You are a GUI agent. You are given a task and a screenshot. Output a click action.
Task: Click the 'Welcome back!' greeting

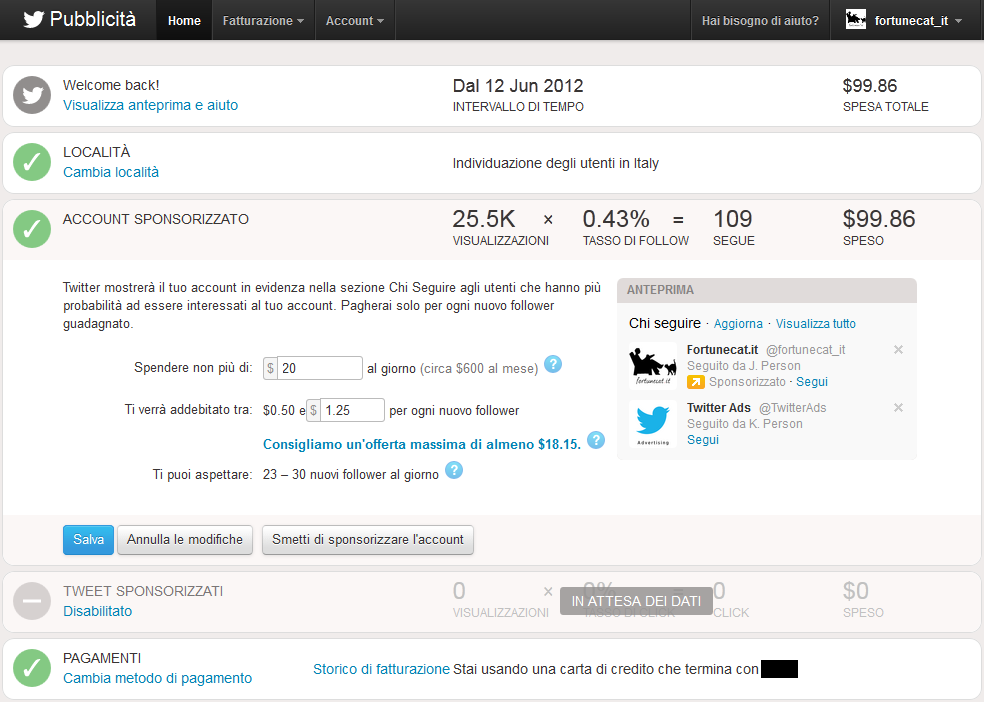tap(111, 85)
